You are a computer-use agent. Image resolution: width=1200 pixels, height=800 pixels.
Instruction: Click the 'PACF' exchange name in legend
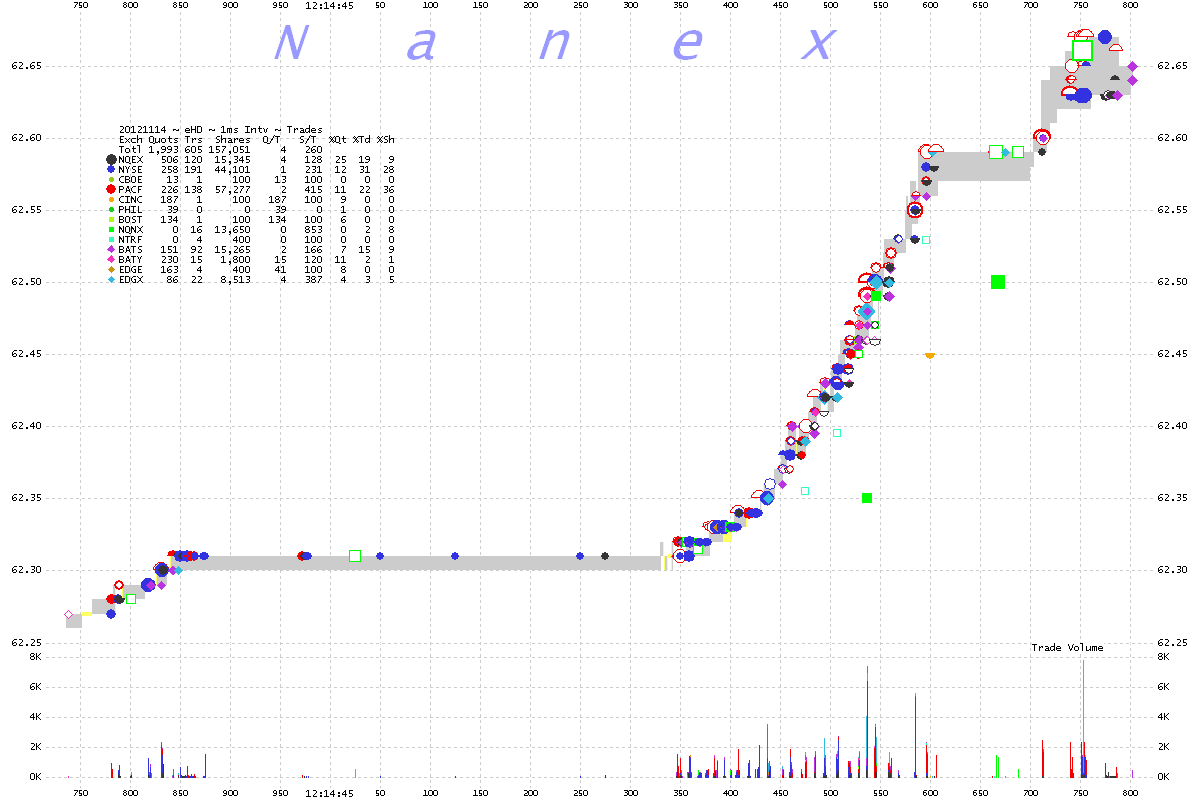129,189
